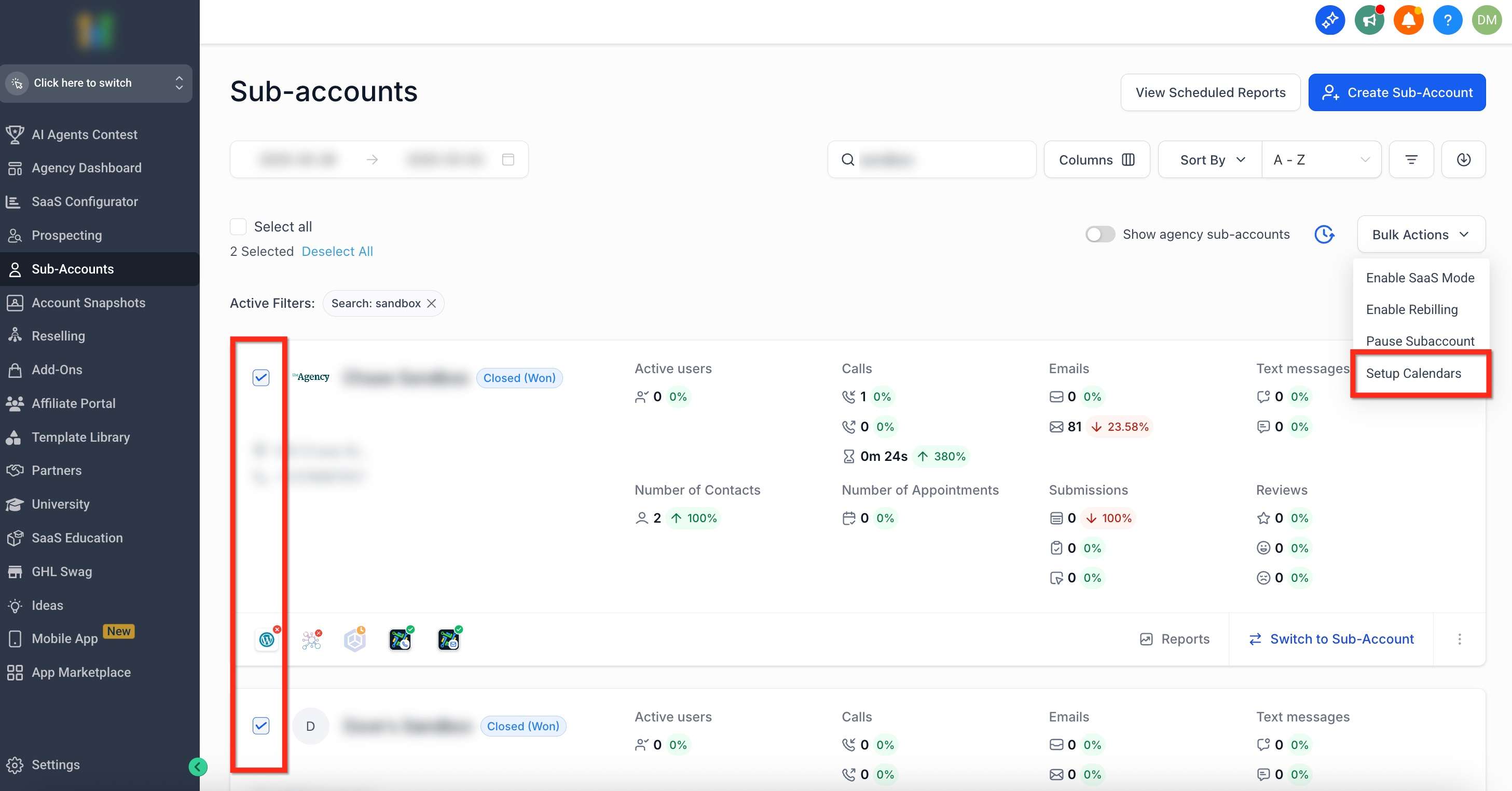This screenshot has height=791, width=1512.
Task: Click the calendar icon in the date range picker
Action: (508, 159)
